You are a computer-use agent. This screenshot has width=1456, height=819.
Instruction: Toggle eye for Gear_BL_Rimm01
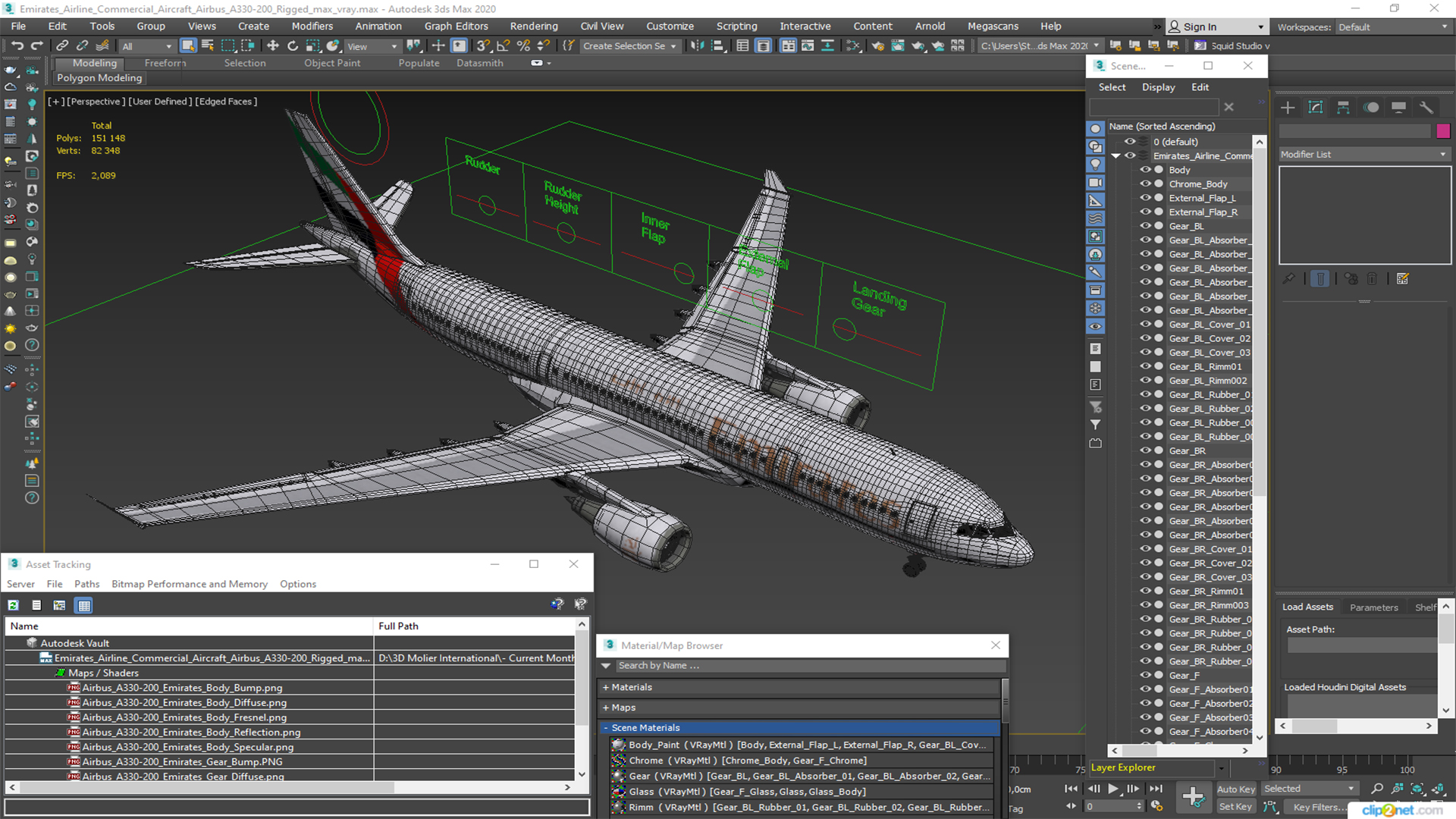pyautogui.click(x=1145, y=366)
